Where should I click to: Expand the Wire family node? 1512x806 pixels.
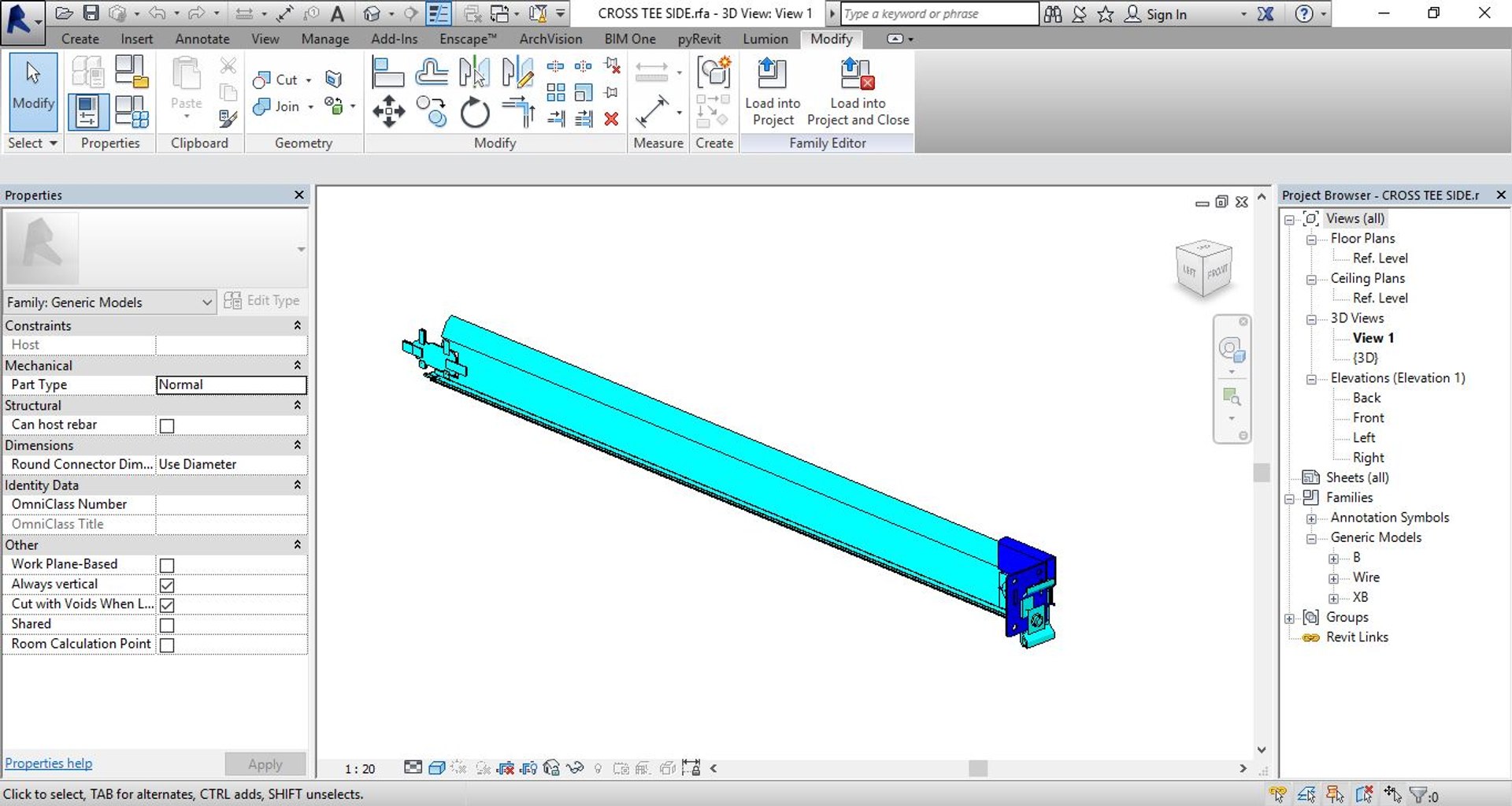(x=1333, y=578)
